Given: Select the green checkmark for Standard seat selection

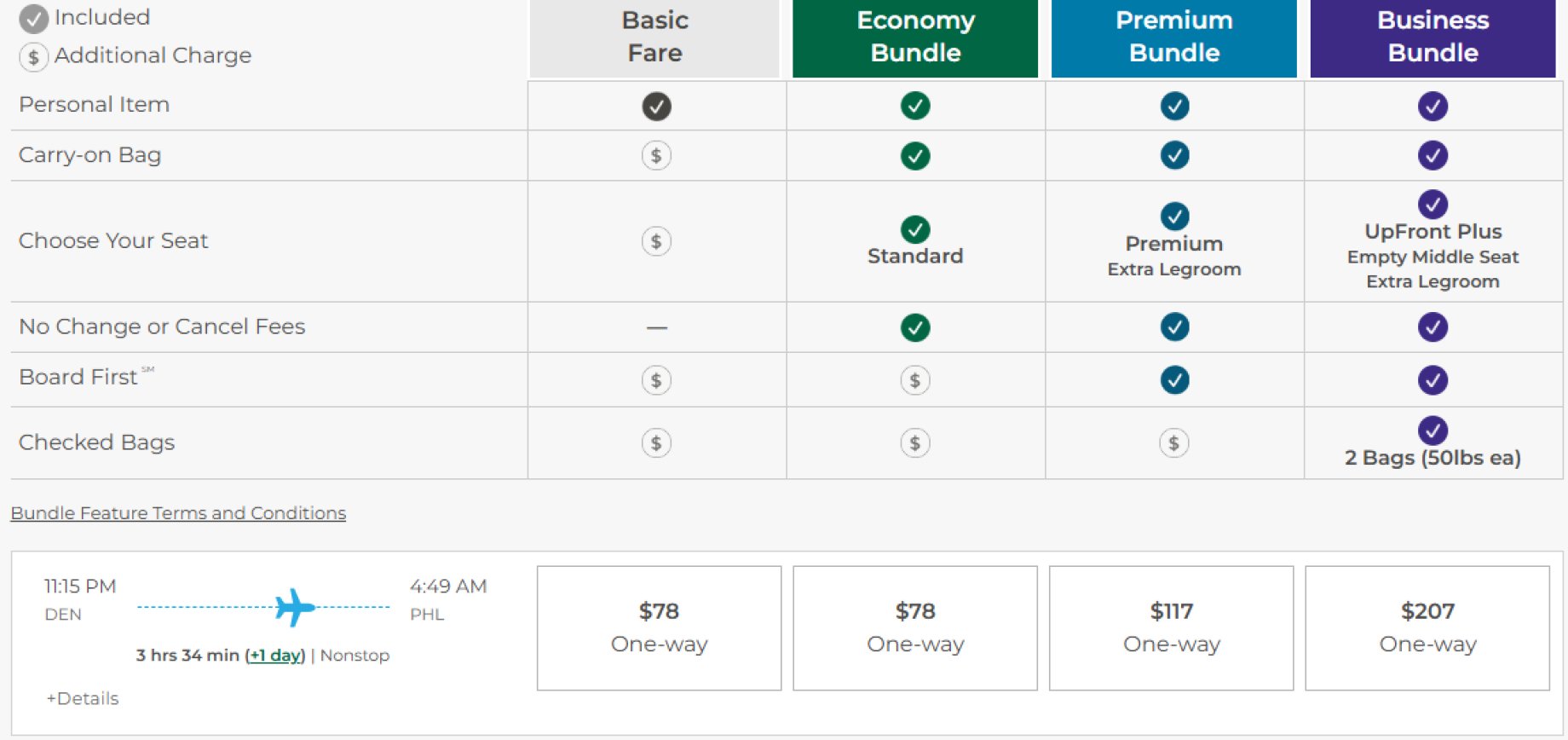Looking at the screenshot, I should [914, 229].
